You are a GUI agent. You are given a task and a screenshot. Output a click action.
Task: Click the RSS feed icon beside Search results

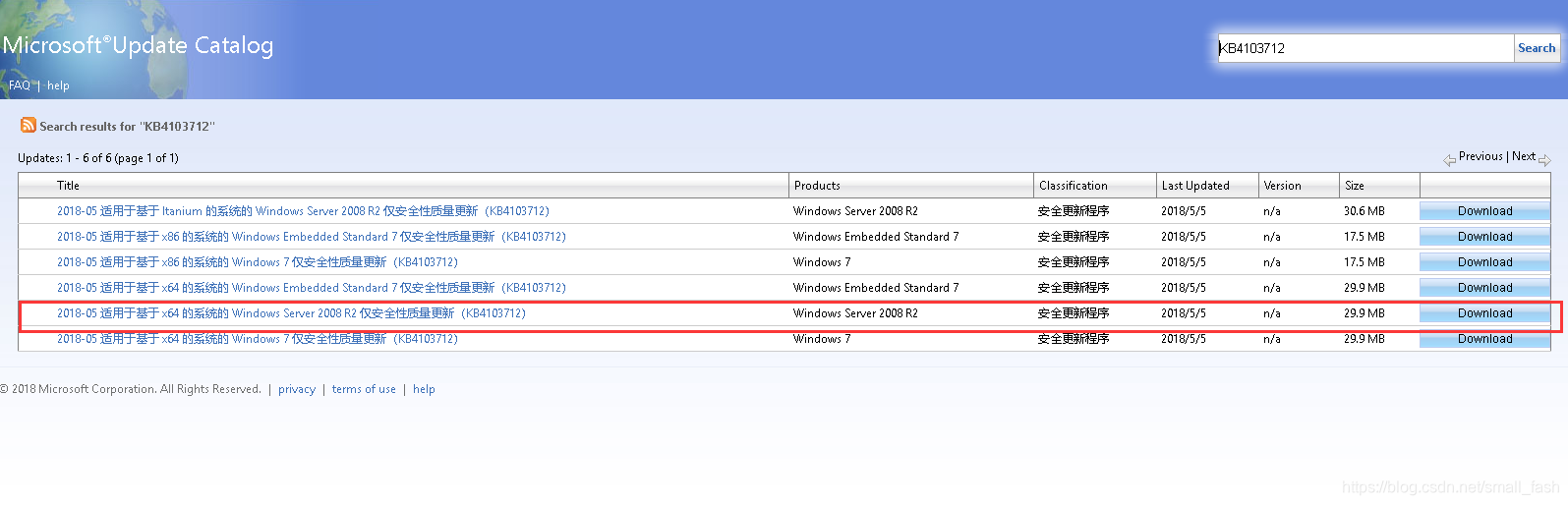click(x=29, y=126)
